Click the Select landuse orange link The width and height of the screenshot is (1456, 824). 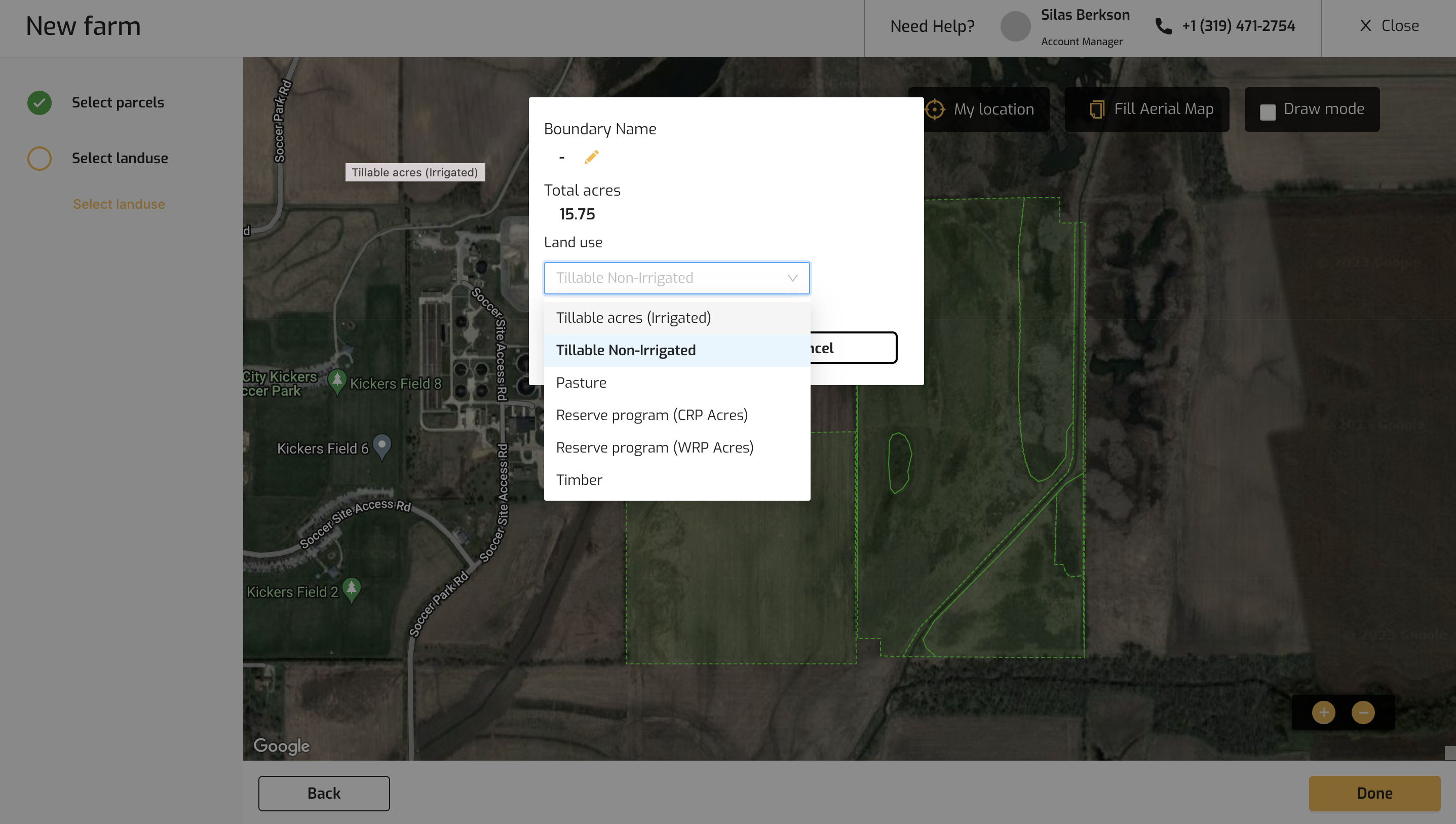coord(119,204)
